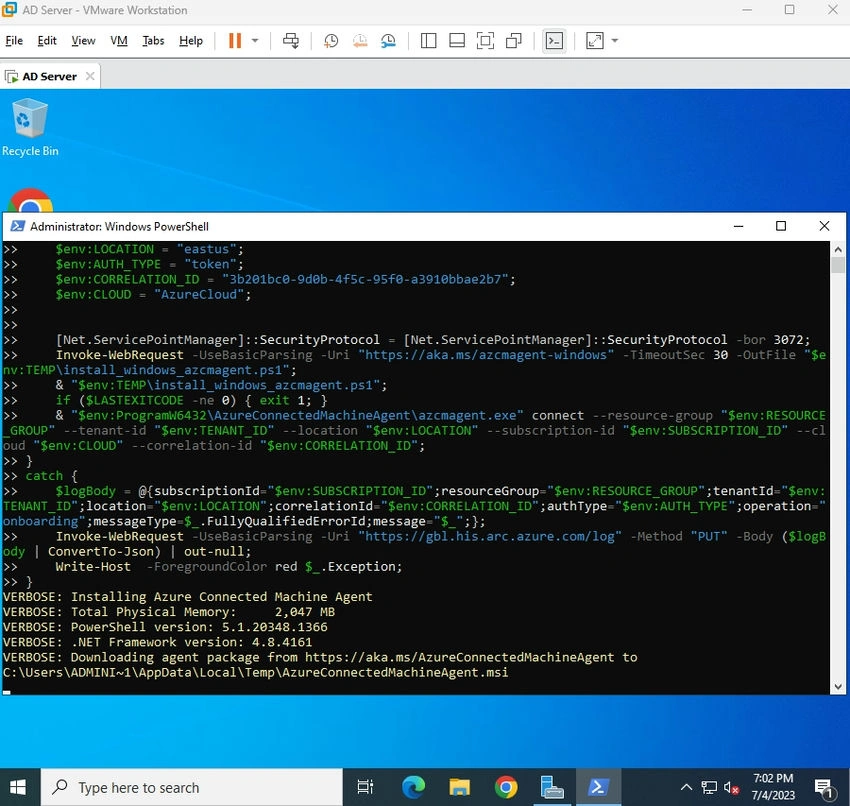
Task: Open the notification center icon
Action: coord(824,788)
